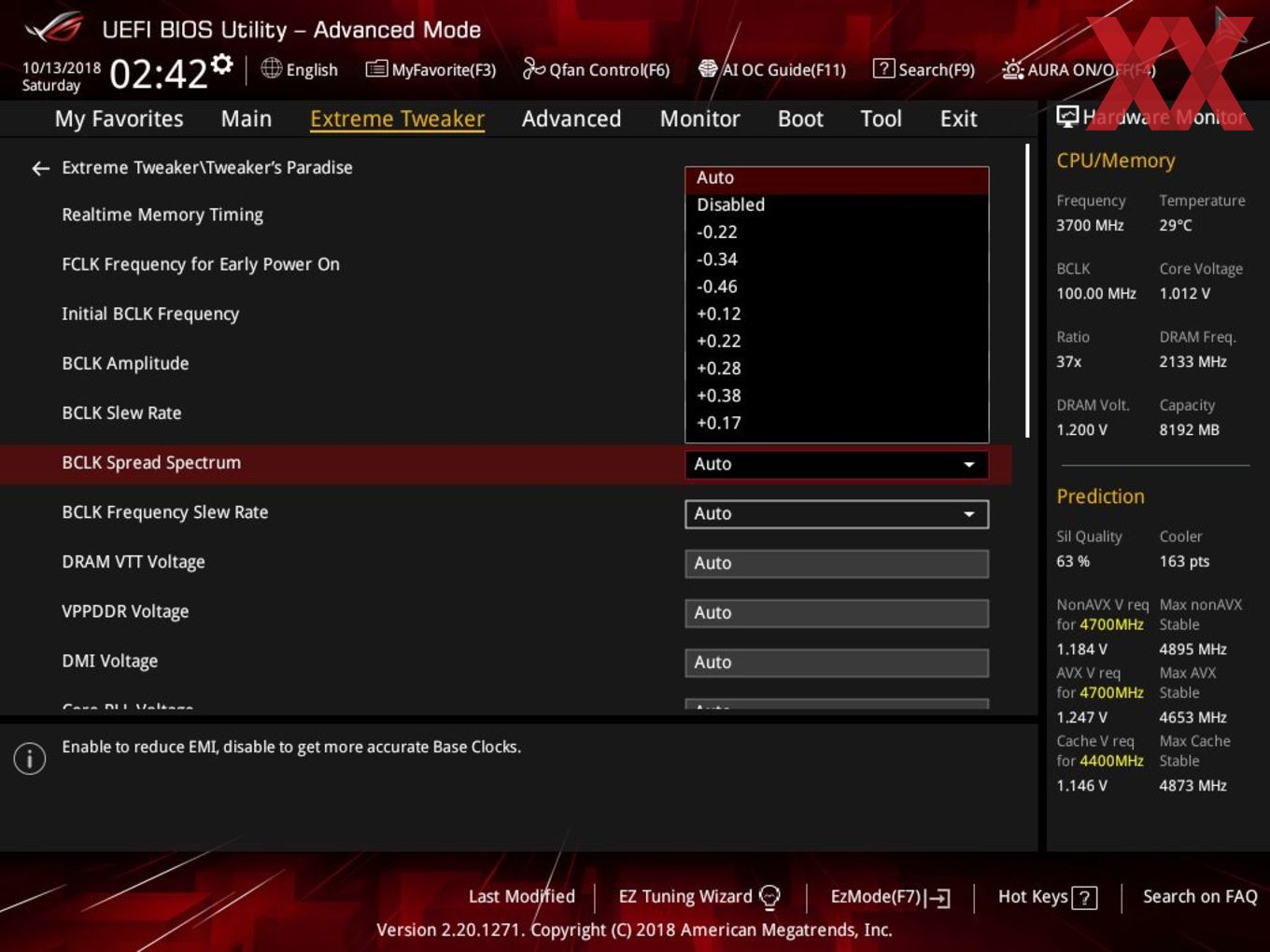Open MyFavorite(F3) list

[430, 69]
